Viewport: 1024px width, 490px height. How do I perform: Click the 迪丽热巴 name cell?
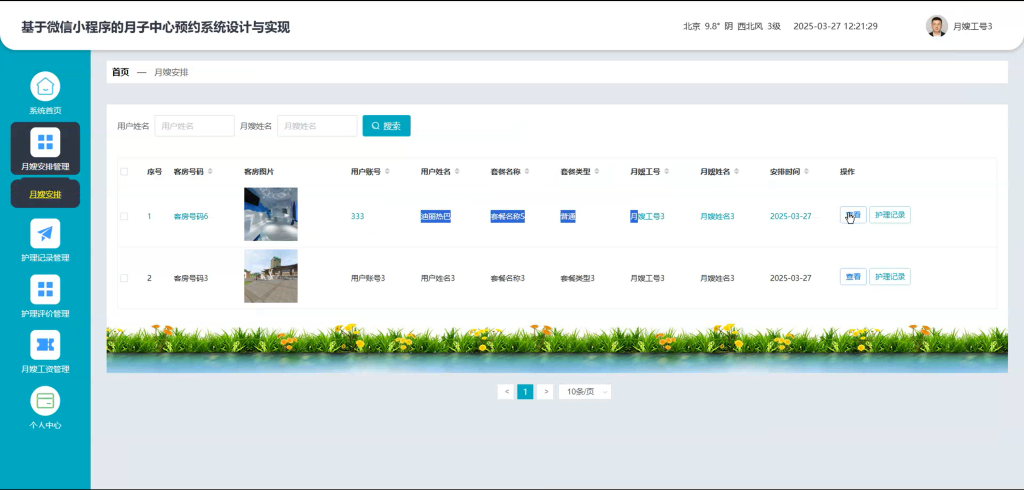[436, 216]
